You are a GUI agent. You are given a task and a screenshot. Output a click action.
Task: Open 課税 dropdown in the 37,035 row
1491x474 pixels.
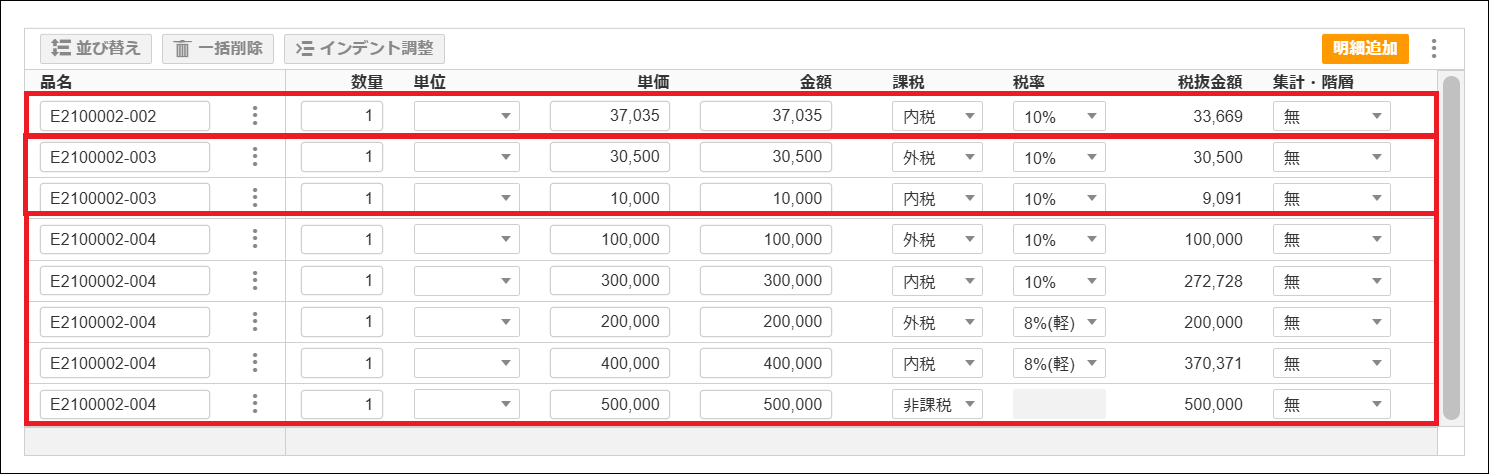[937, 116]
